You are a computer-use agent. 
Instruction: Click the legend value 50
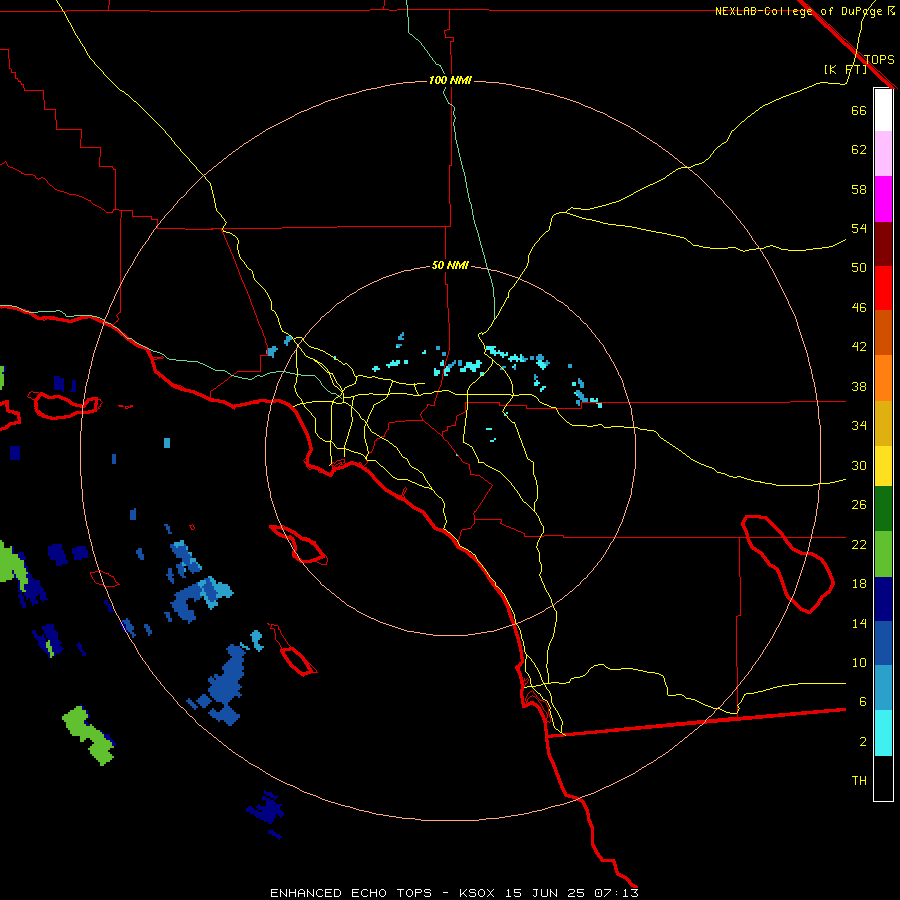(859, 267)
